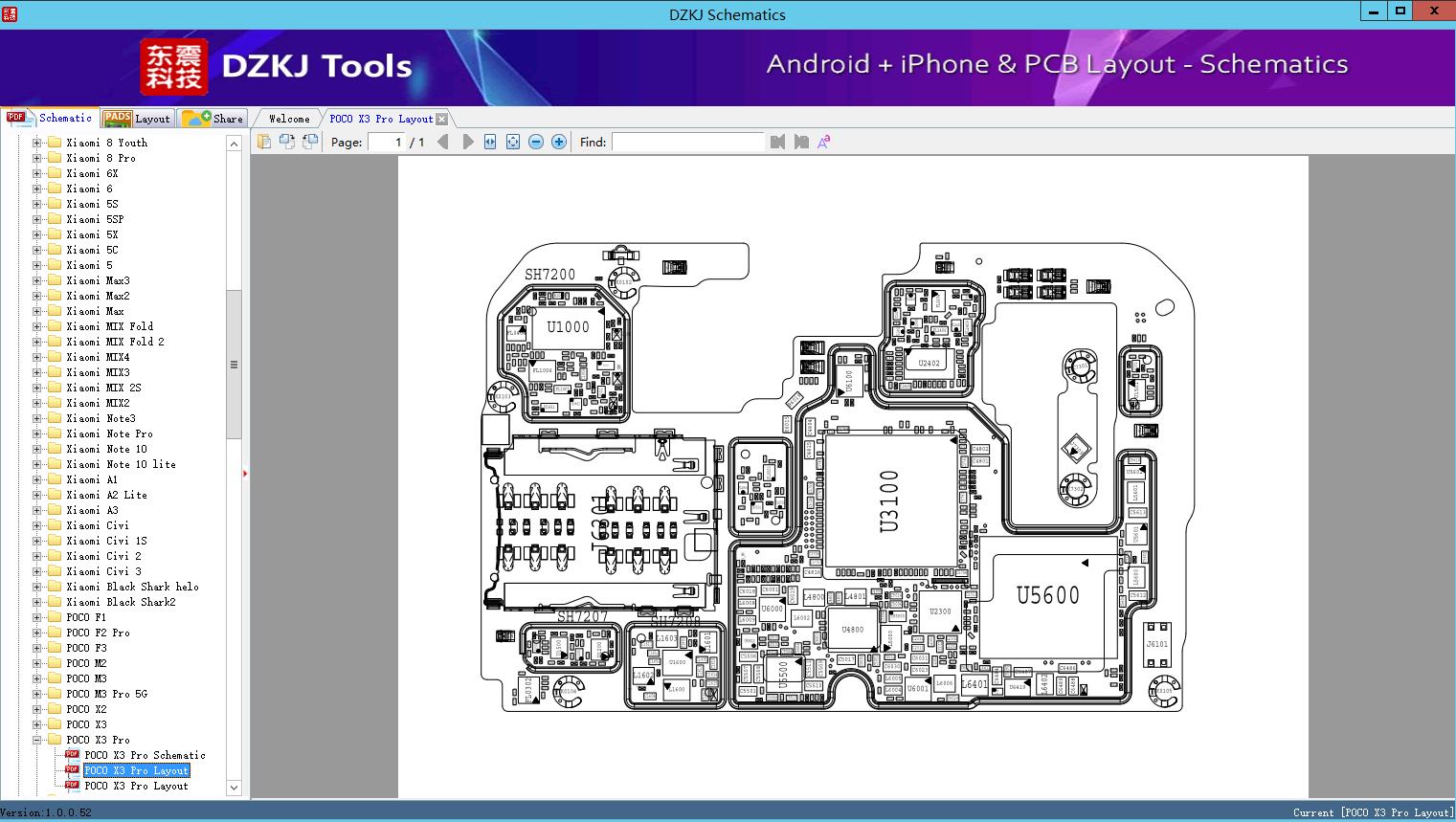Image resolution: width=1456 pixels, height=822 pixels.
Task: Rotate page clockwise icon in viewer toolbar
Action: click(x=309, y=142)
